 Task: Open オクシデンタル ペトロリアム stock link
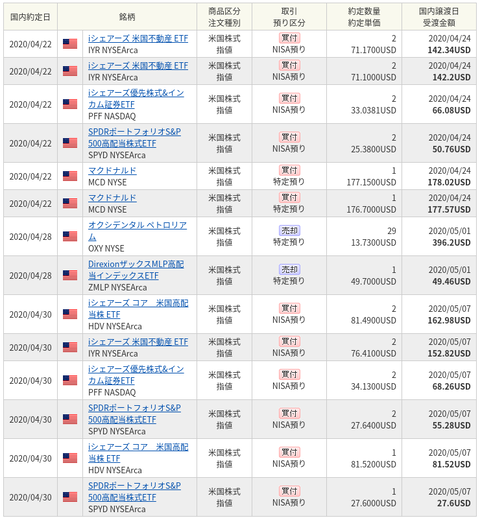pos(137,231)
